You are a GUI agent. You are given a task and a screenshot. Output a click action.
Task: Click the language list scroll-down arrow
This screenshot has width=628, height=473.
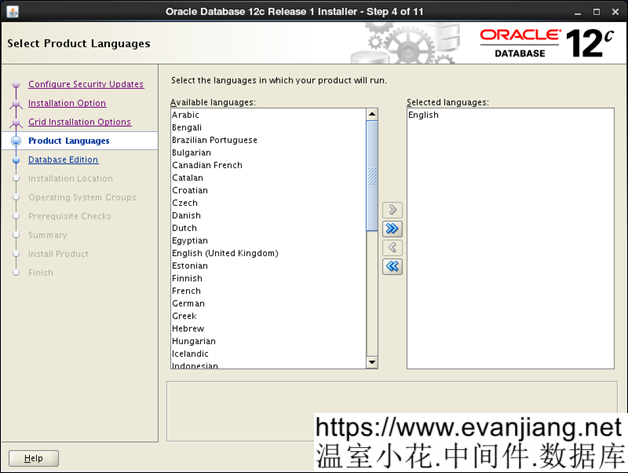pyautogui.click(x=372, y=362)
